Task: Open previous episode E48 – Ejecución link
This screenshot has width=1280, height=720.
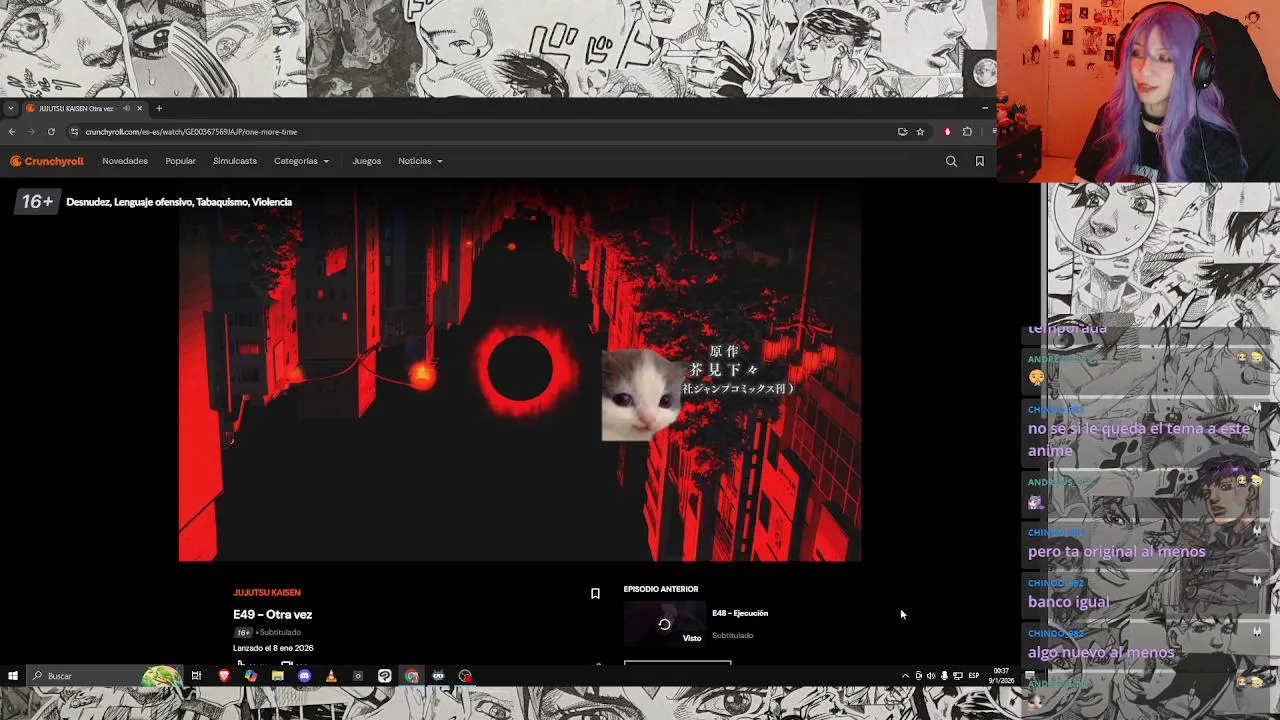Action: 740,613
